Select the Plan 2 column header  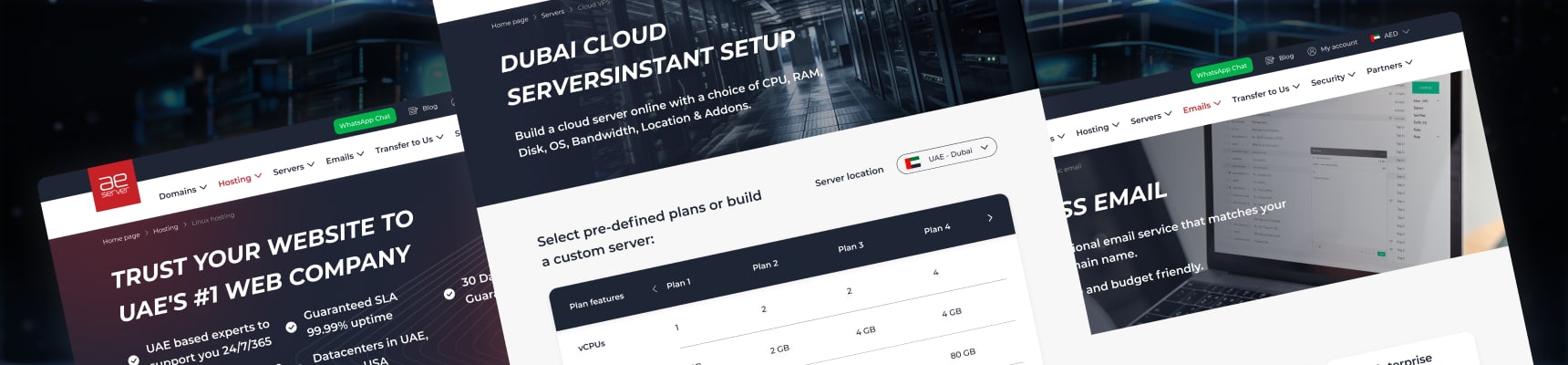point(765,265)
